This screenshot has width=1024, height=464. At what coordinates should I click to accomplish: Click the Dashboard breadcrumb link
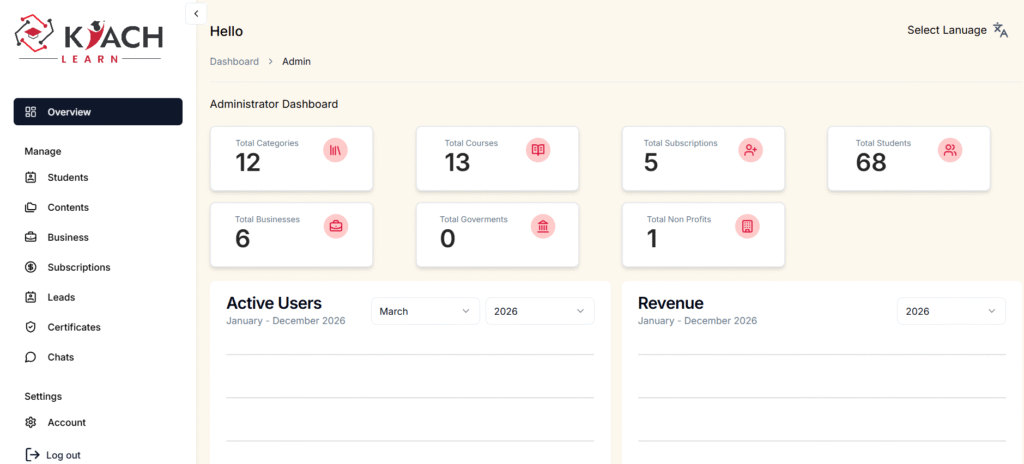click(234, 61)
